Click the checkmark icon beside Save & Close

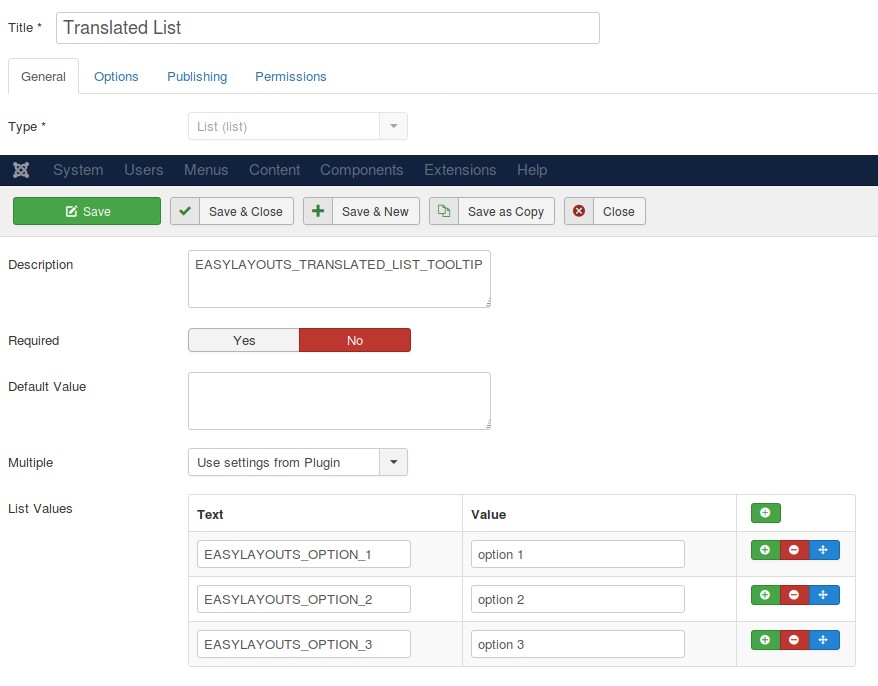185,211
